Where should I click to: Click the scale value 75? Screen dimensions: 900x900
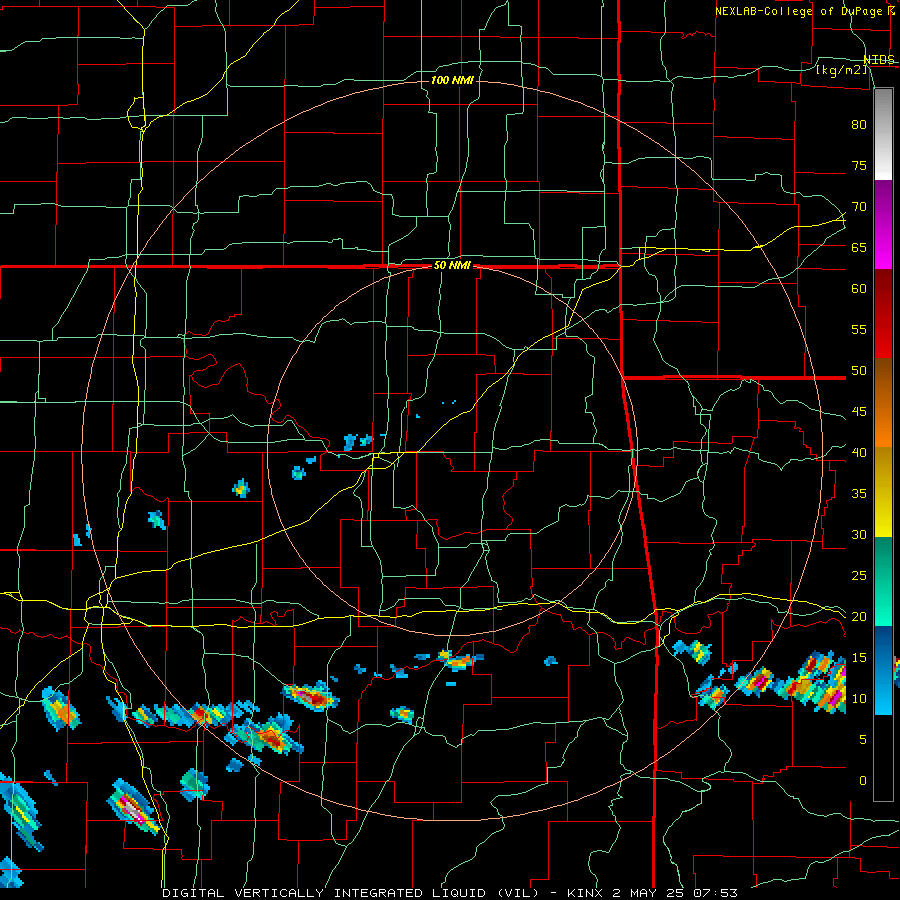click(x=859, y=165)
